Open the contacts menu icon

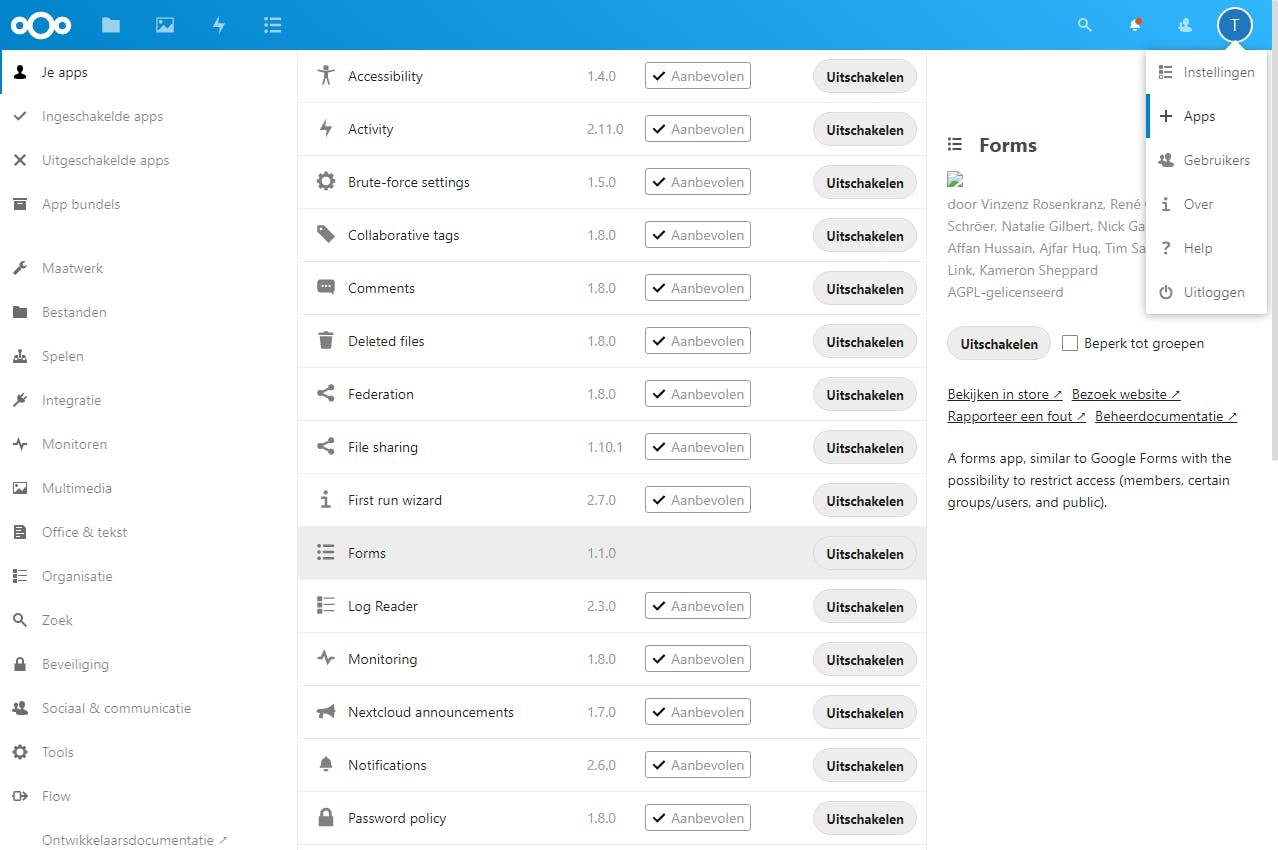1185,25
